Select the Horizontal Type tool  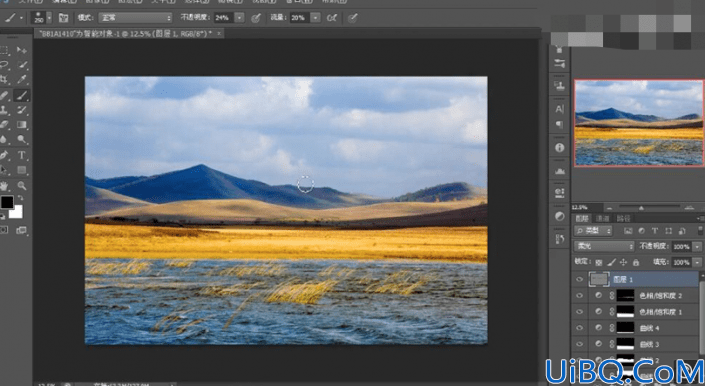(x=22, y=155)
